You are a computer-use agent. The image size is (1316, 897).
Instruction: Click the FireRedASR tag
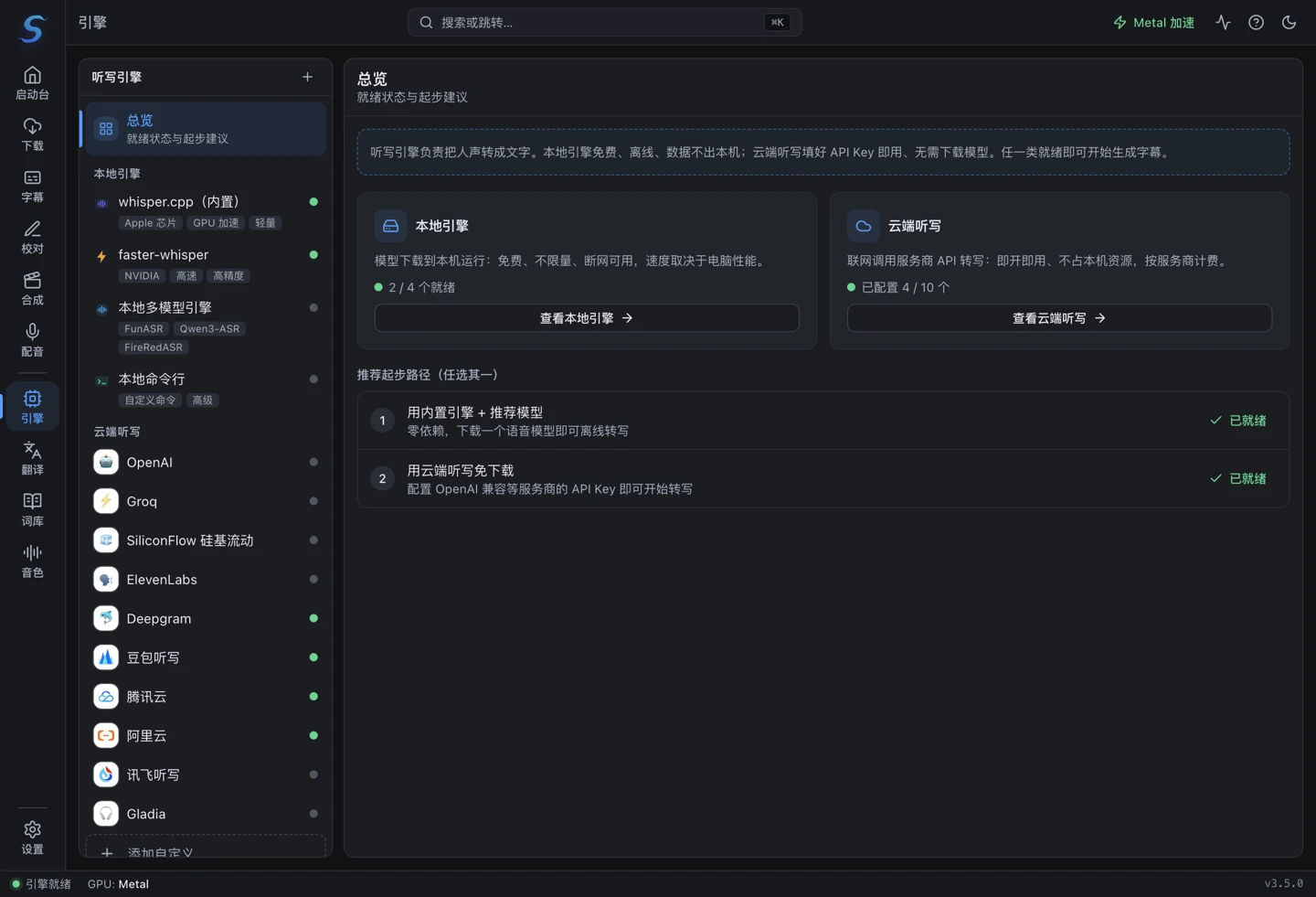click(154, 347)
